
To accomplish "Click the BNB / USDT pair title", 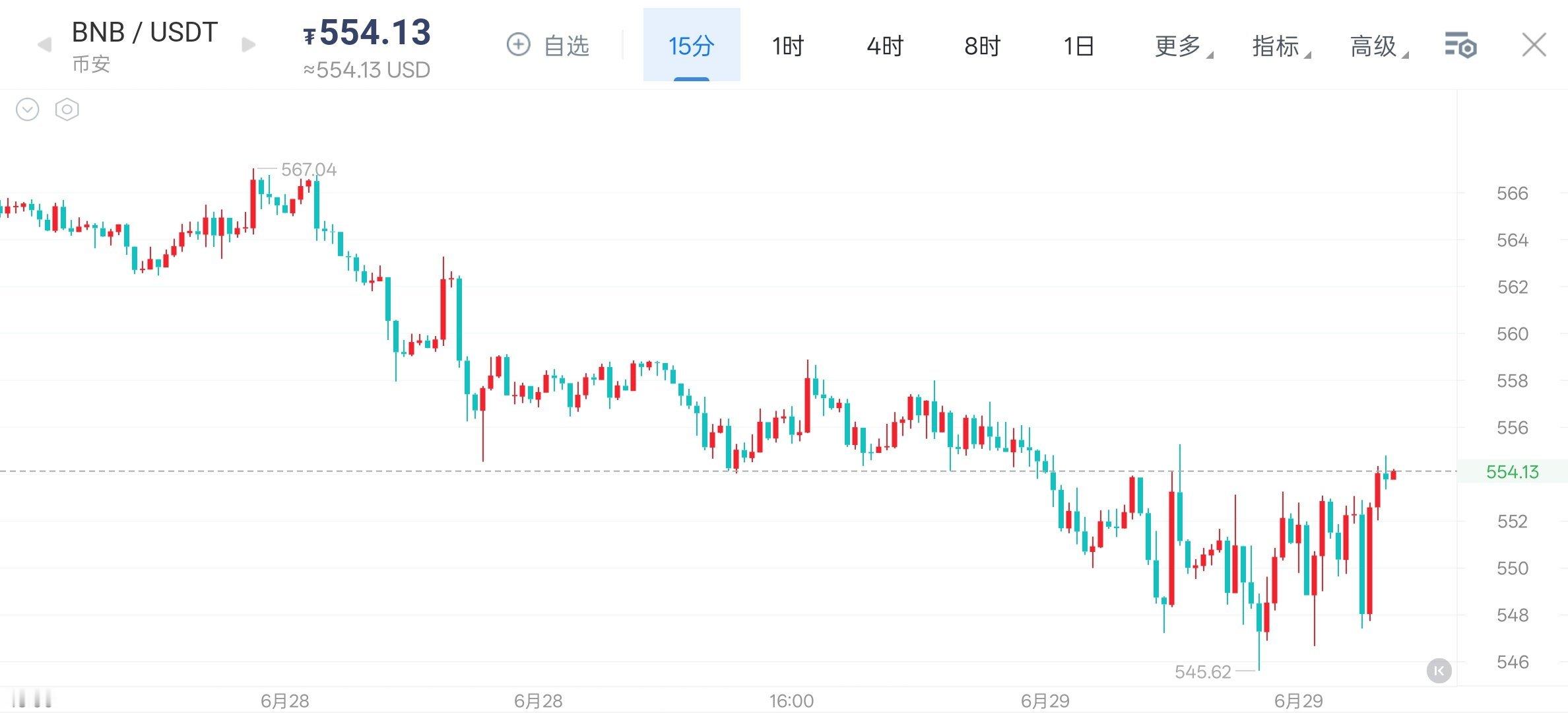I will coord(145,32).
